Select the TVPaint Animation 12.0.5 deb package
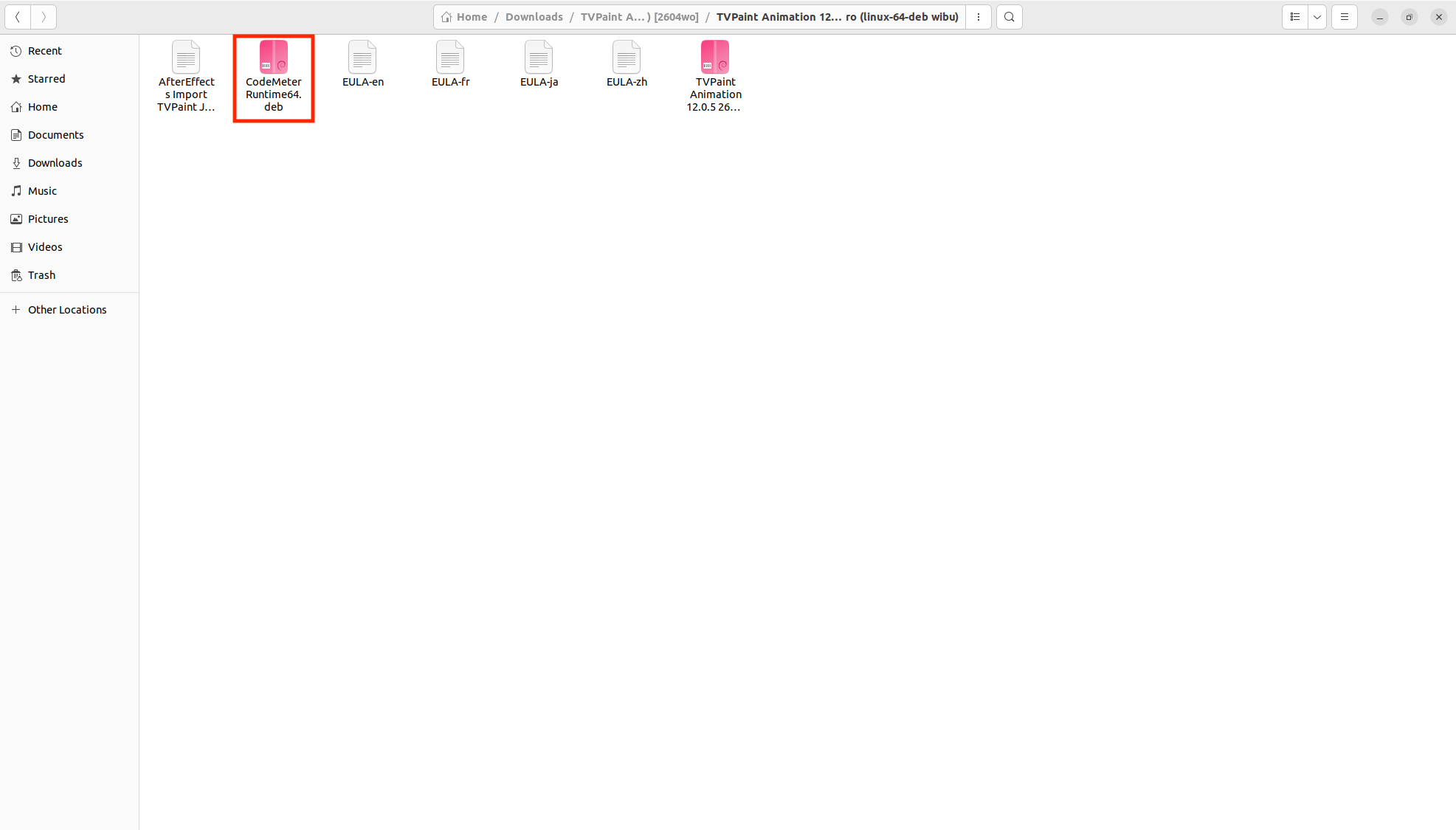 [x=714, y=58]
